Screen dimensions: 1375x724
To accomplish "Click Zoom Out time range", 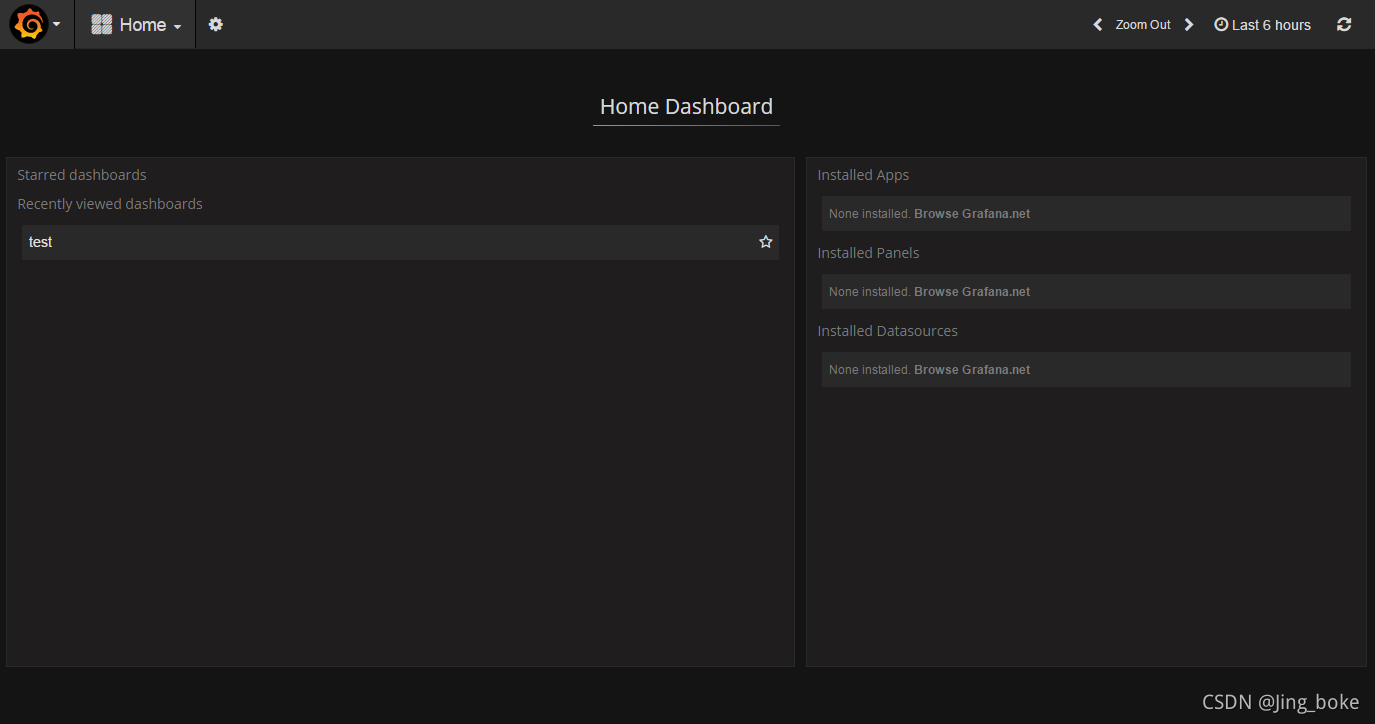I will 1143,25.
